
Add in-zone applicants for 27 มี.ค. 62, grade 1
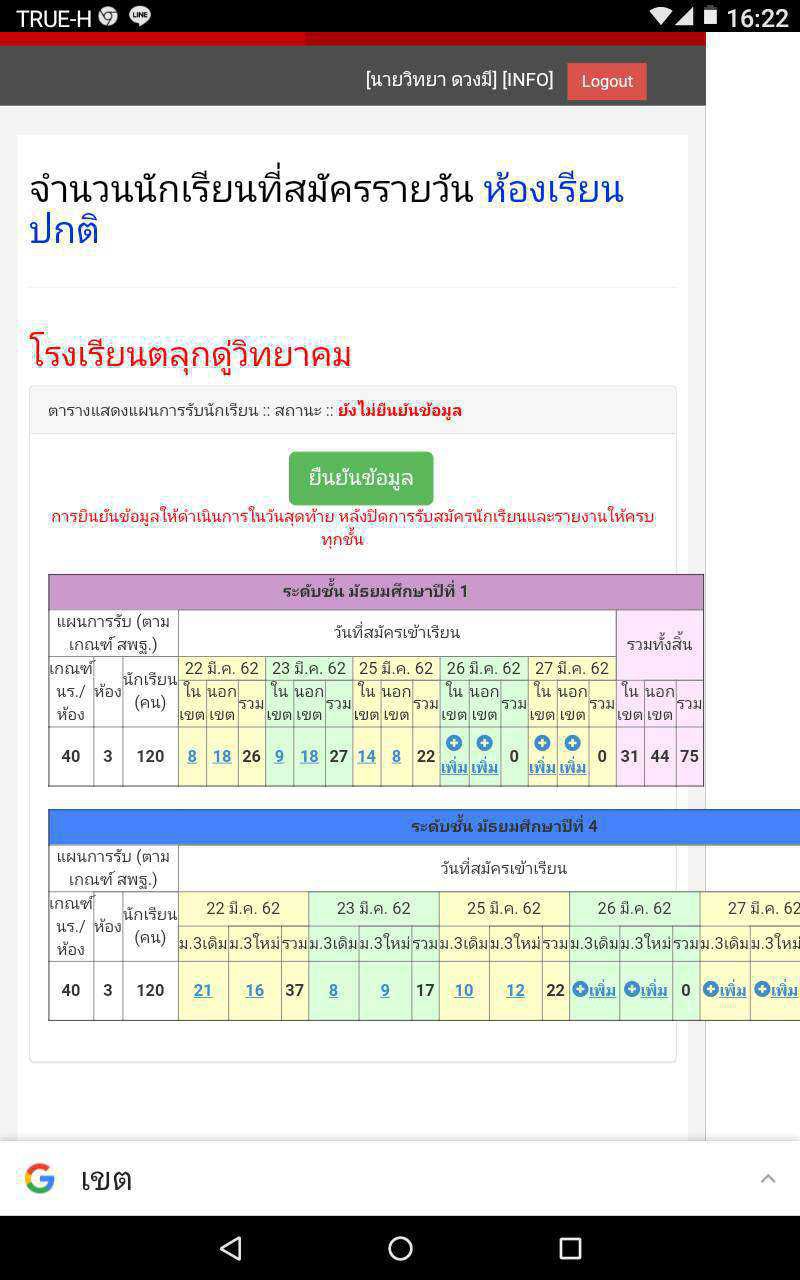coord(542,756)
